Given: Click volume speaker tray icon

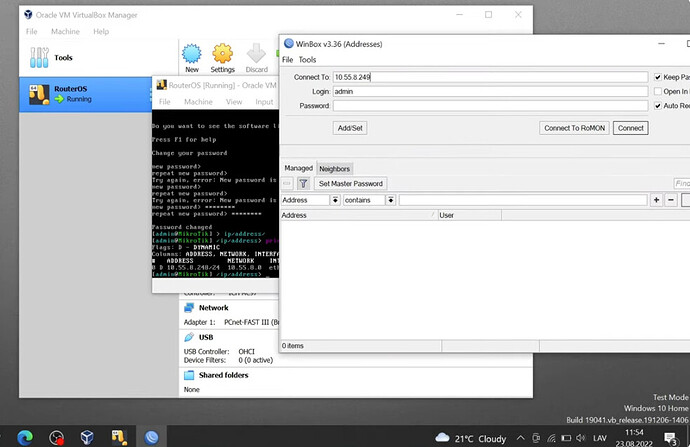Looking at the screenshot, I should tap(581, 438).
